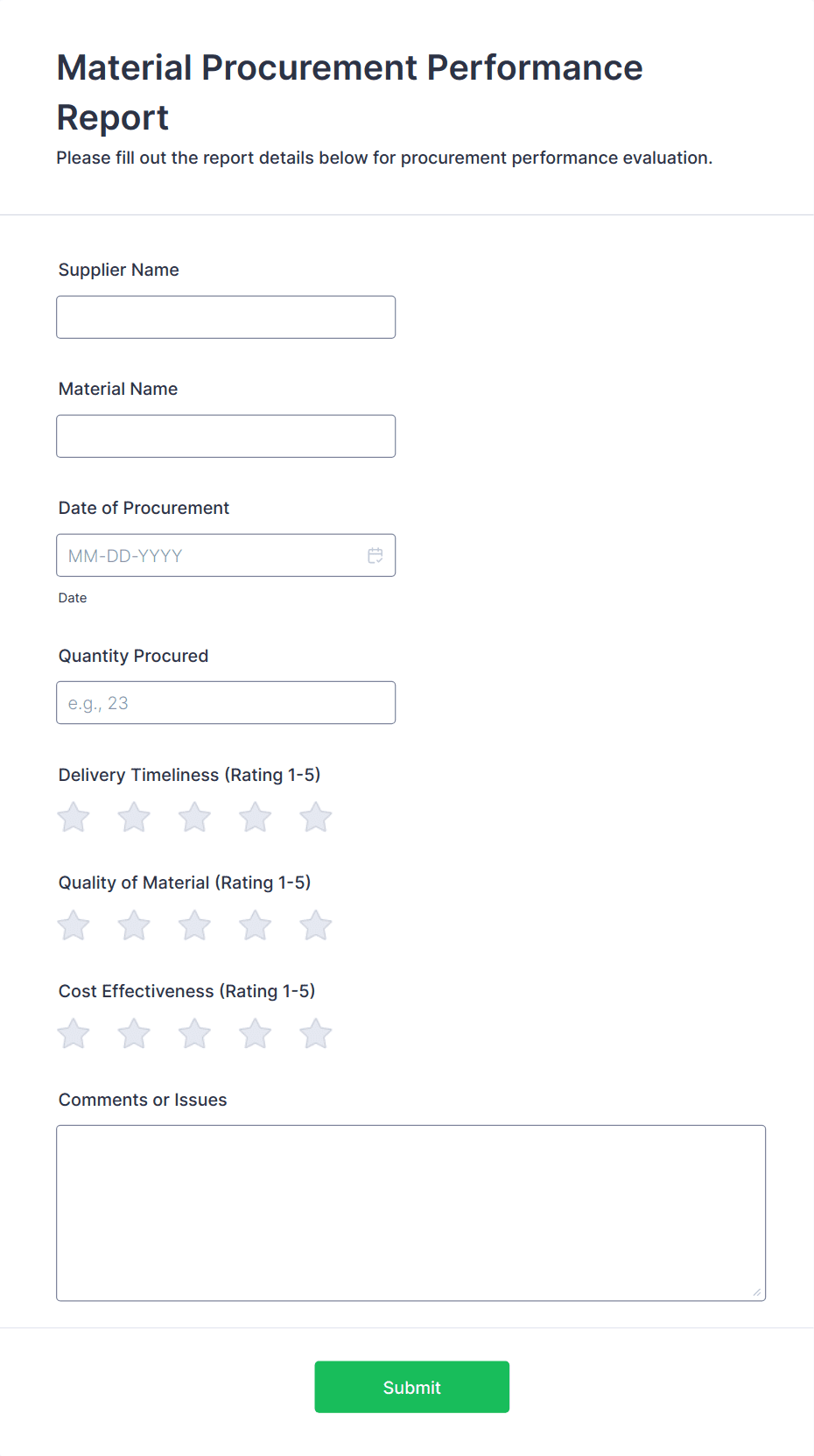Click the MM-DD-YYYY date field

coord(210,556)
